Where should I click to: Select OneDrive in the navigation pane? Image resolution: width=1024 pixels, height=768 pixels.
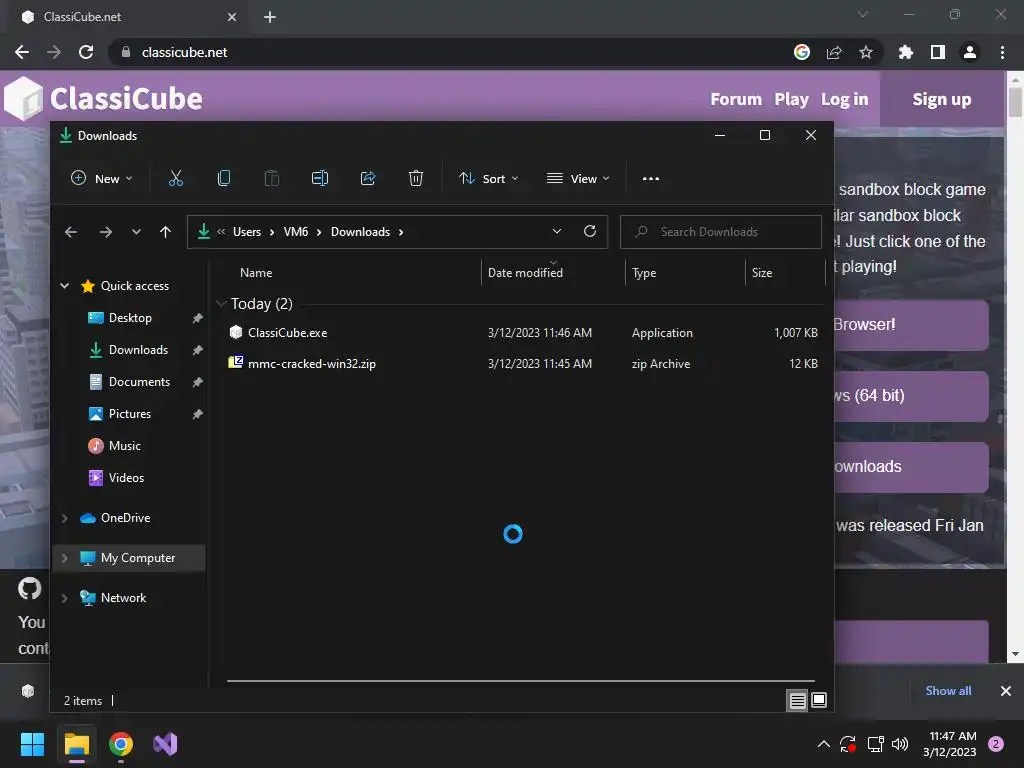coord(125,518)
